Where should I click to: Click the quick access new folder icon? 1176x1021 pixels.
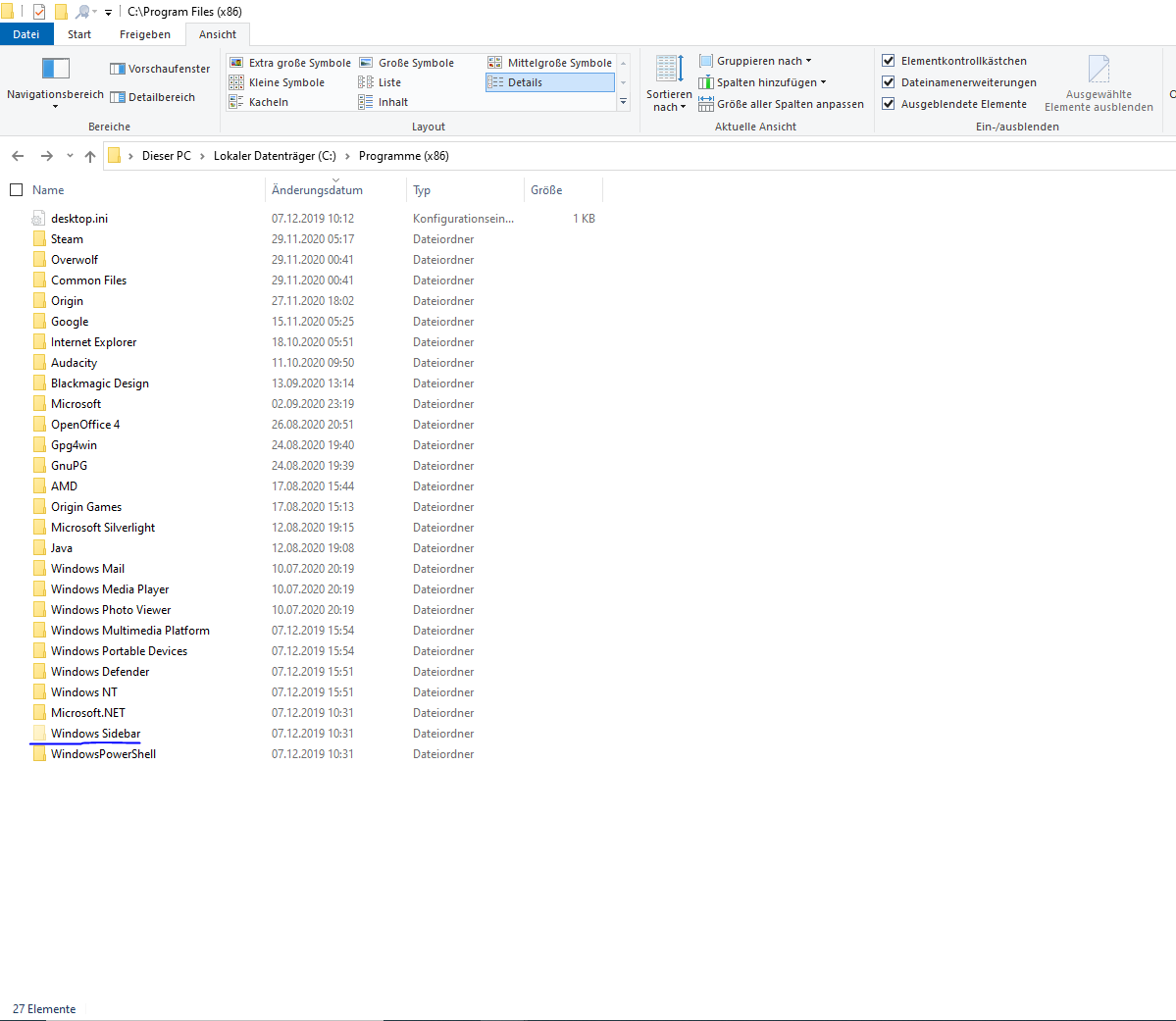pyautogui.click(x=61, y=11)
